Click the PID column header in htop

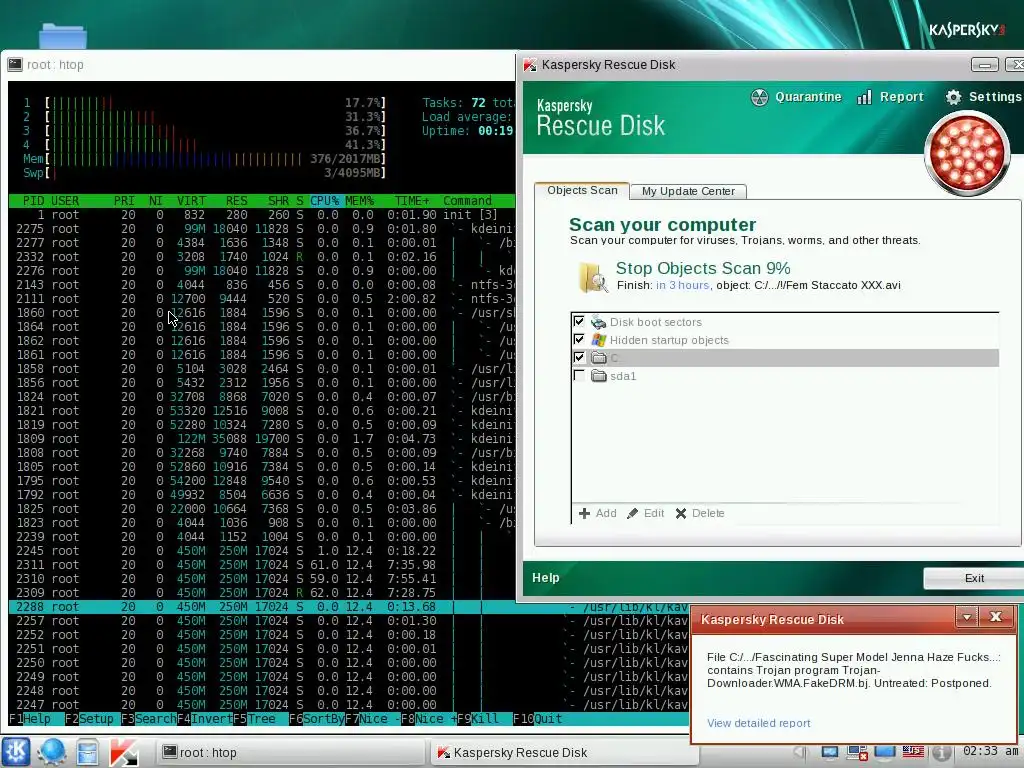click(x=33, y=200)
